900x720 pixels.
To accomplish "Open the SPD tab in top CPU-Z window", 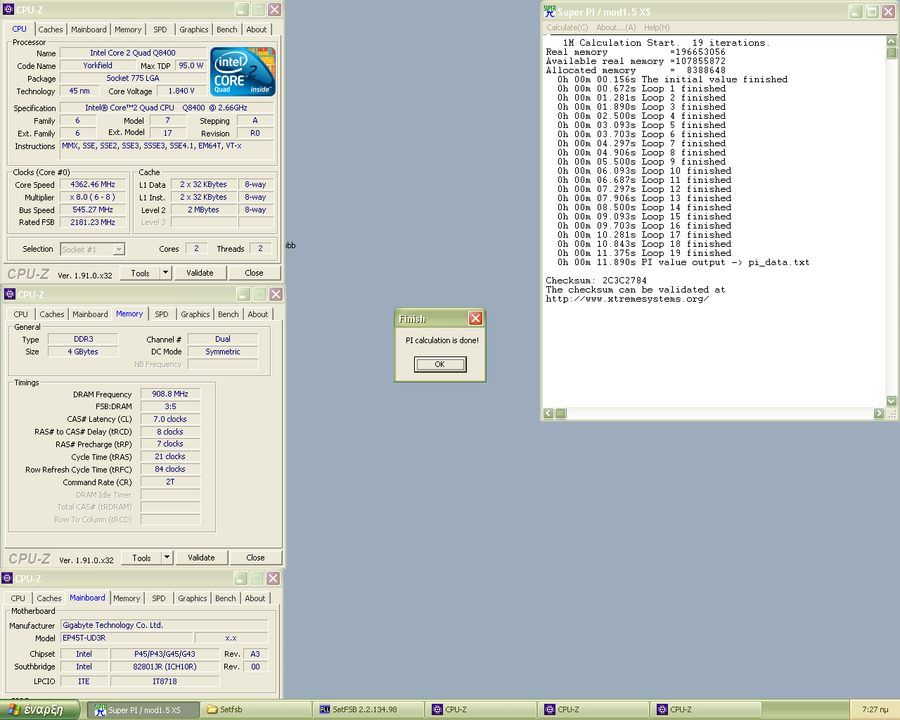I will pyautogui.click(x=160, y=29).
